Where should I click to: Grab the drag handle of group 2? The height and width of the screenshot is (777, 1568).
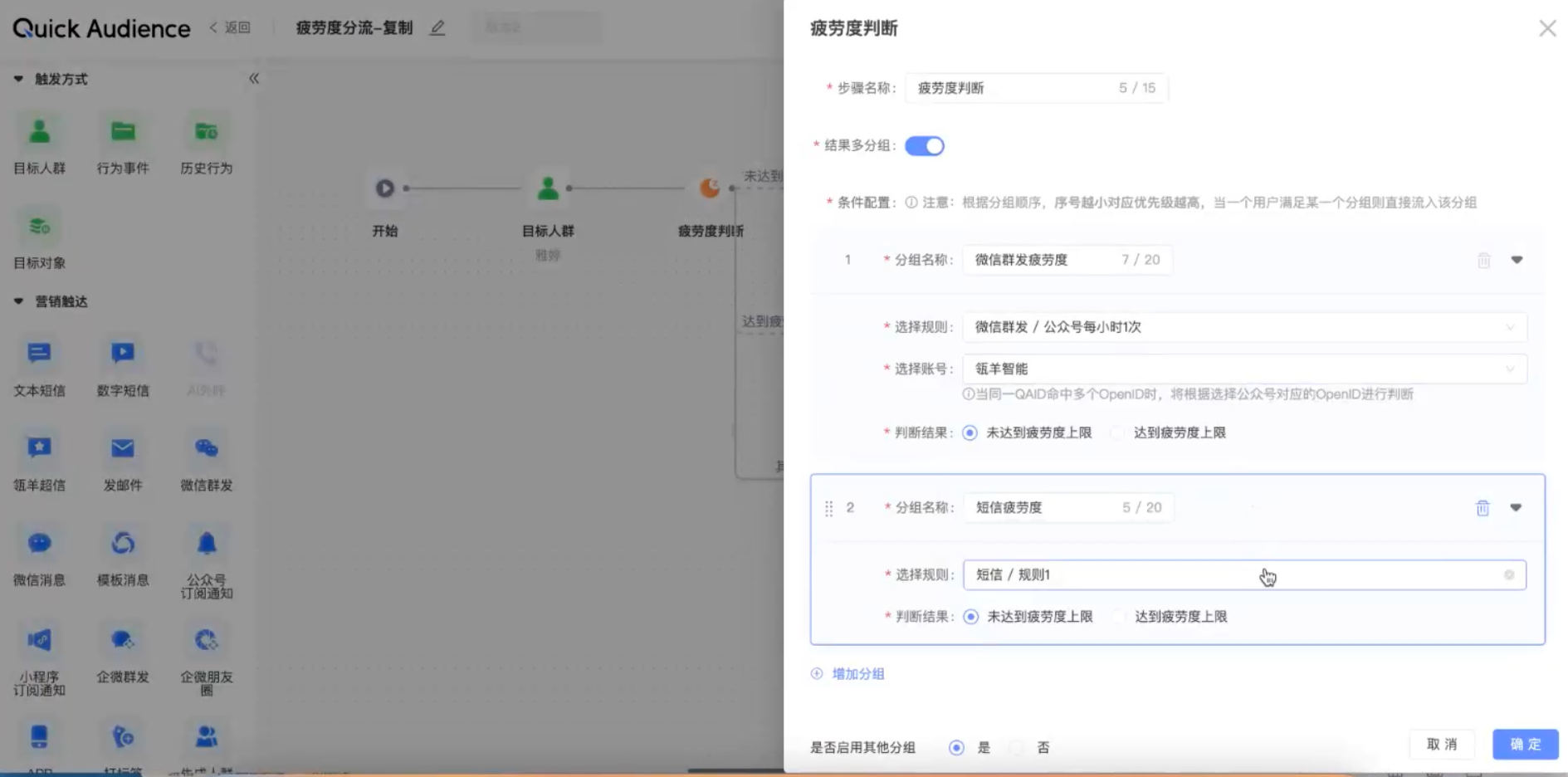click(828, 508)
